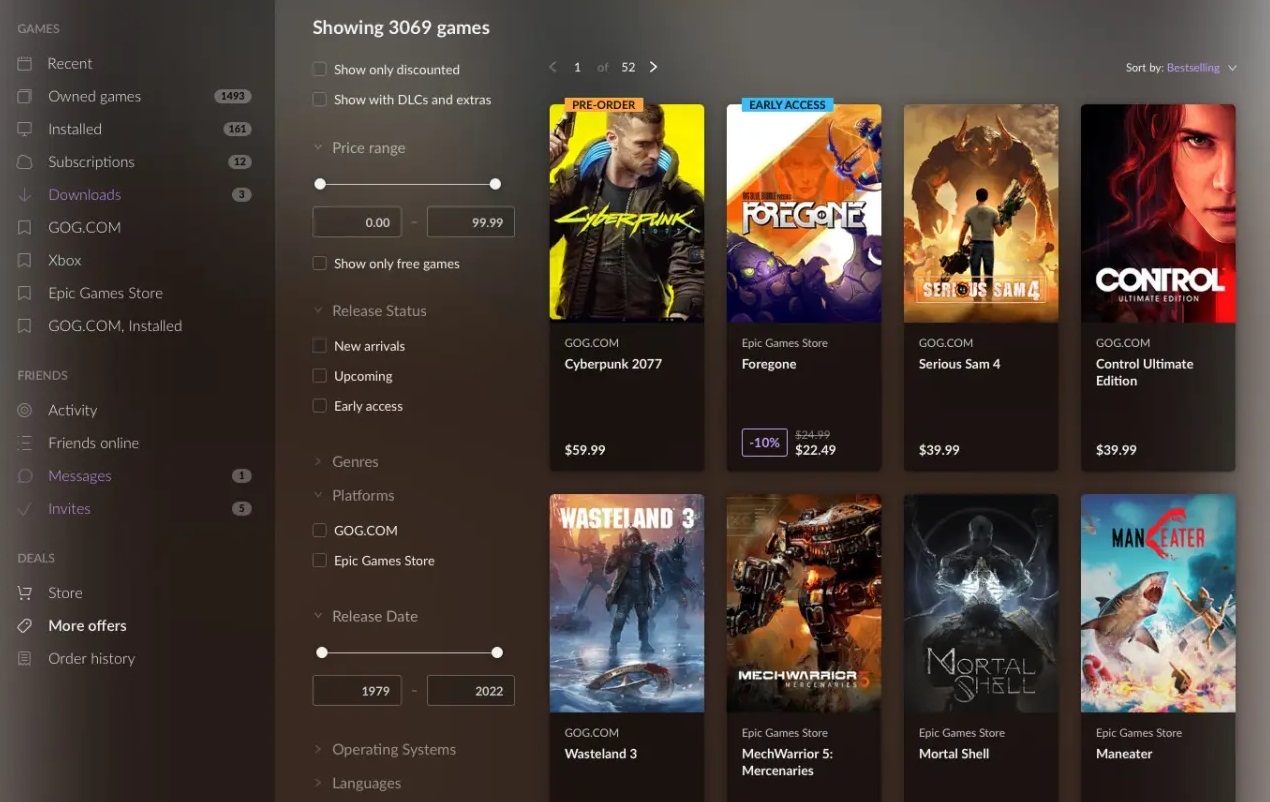The width and height of the screenshot is (1270, 802).
Task: Click the minimum price 0.00 field
Action: (x=357, y=222)
